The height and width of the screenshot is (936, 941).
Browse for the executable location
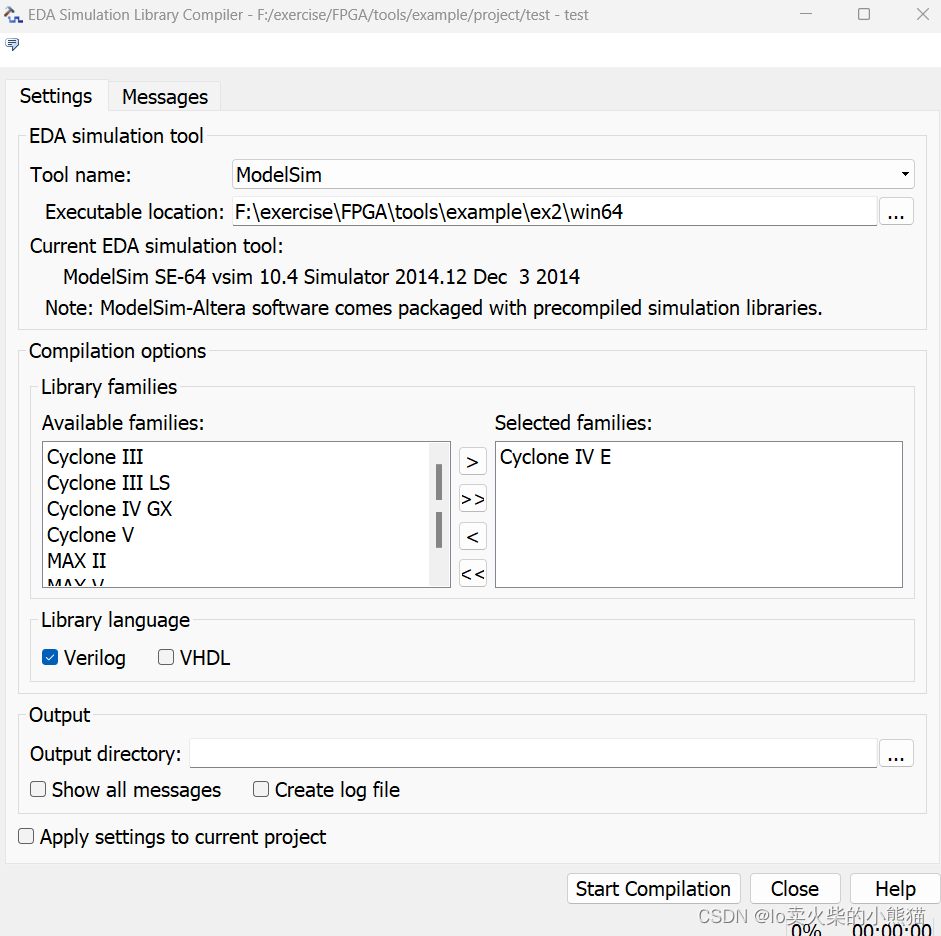point(895,212)
